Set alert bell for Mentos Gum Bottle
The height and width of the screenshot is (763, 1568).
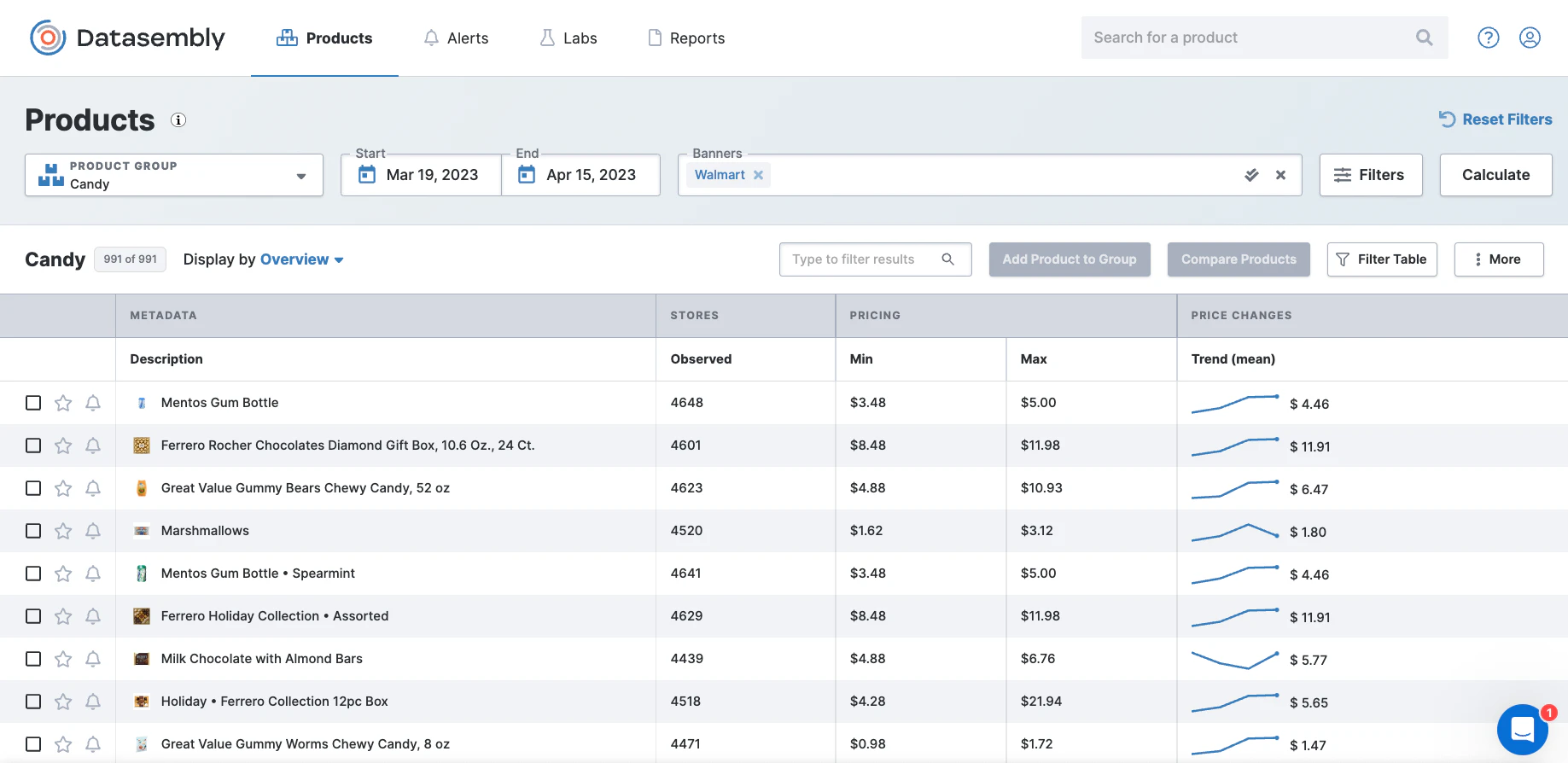coord(93,403)
